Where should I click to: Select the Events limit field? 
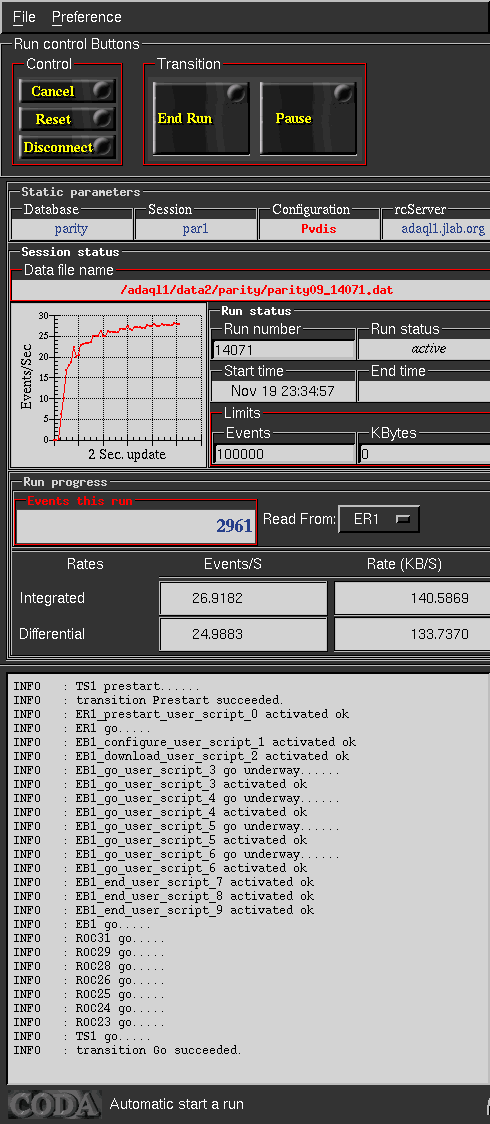coord(284,454)
